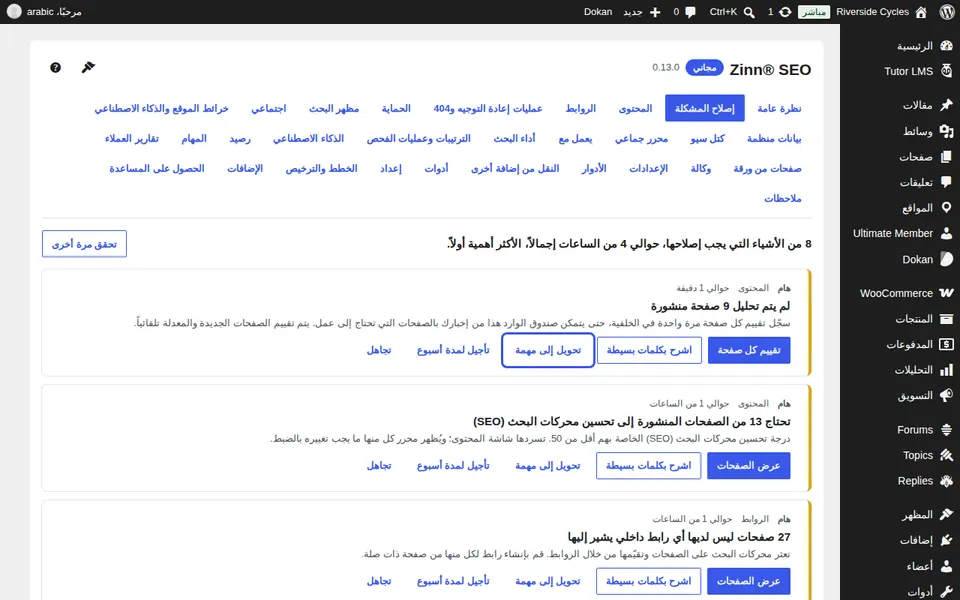Open the تعليقات comments sidebar icon
Viewport: 960px width, 600px height.
[946, 182]
